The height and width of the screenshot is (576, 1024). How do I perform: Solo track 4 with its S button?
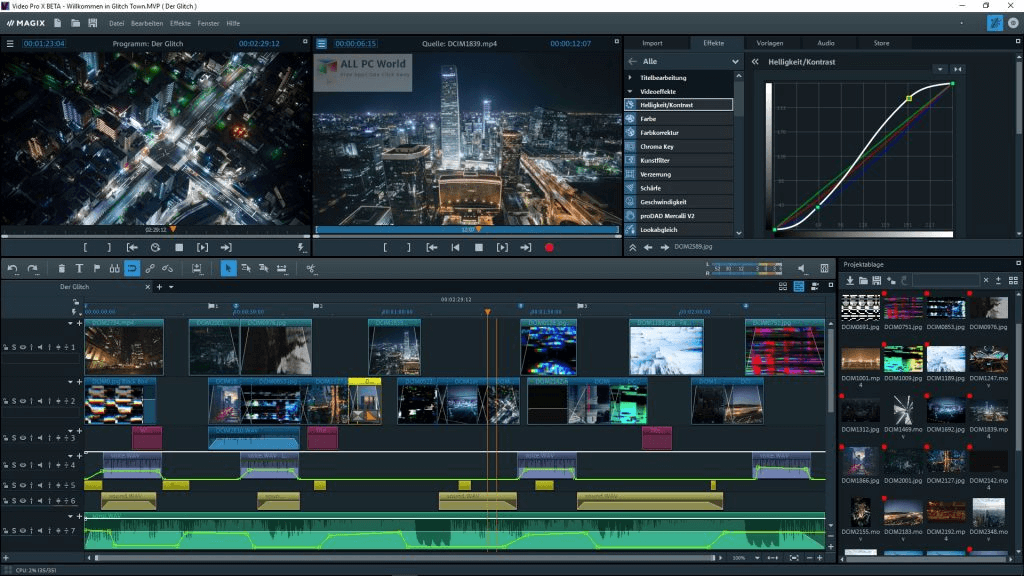(12, 464)
